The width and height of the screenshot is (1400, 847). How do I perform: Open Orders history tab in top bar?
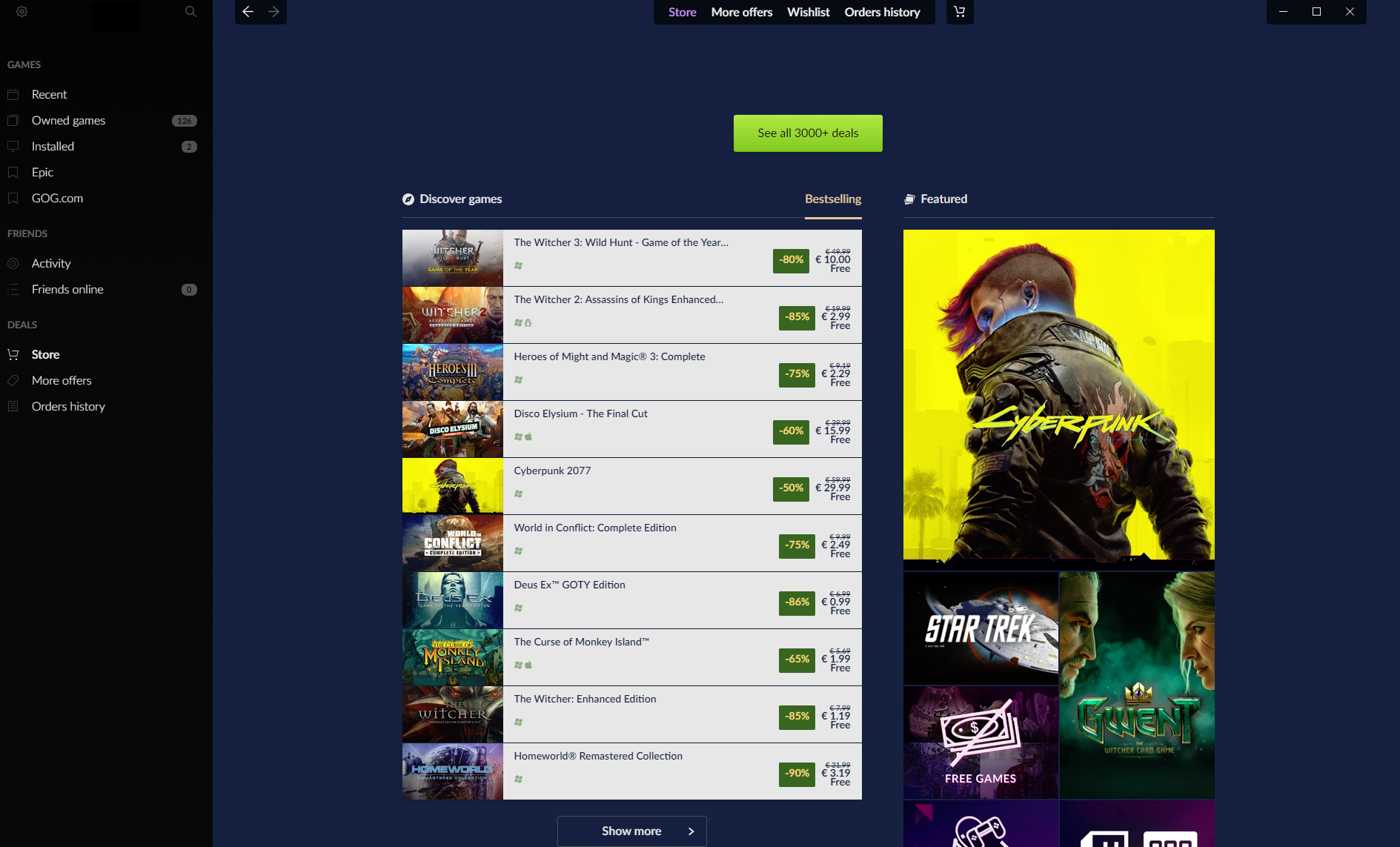click(882, 12)
